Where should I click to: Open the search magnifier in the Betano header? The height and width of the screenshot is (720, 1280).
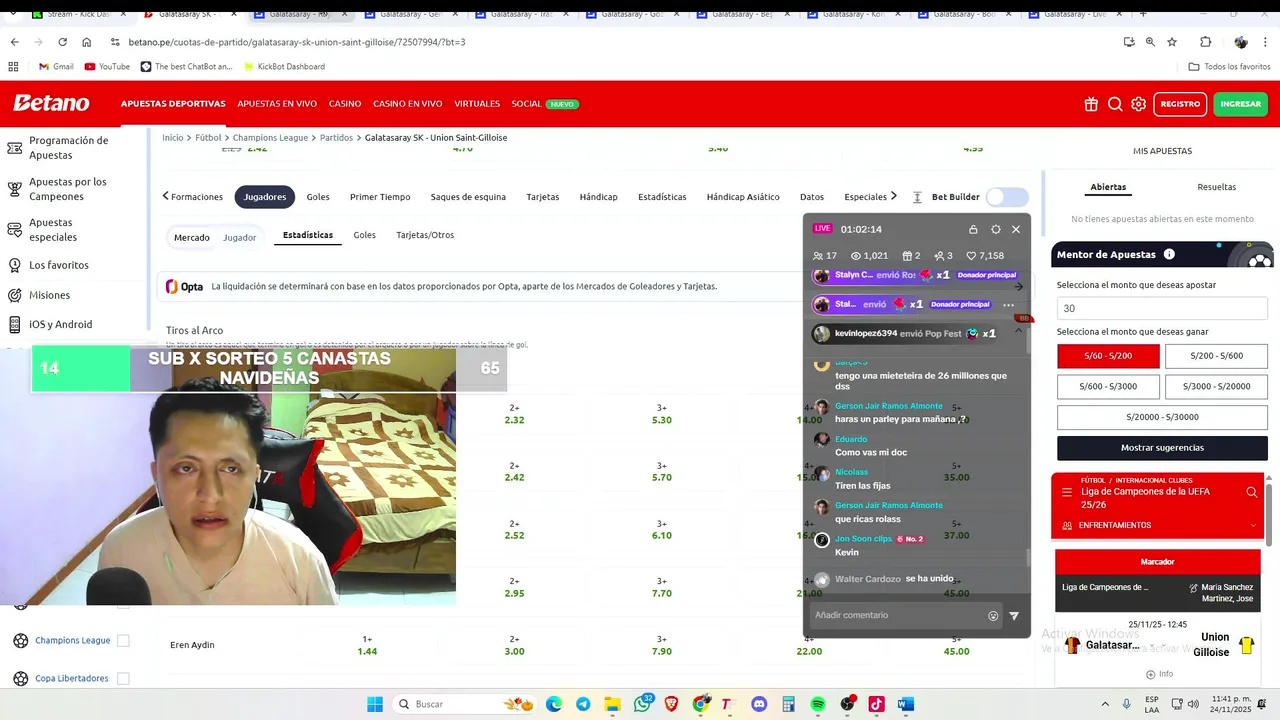pyautogui.click(x=1115, y=104)
